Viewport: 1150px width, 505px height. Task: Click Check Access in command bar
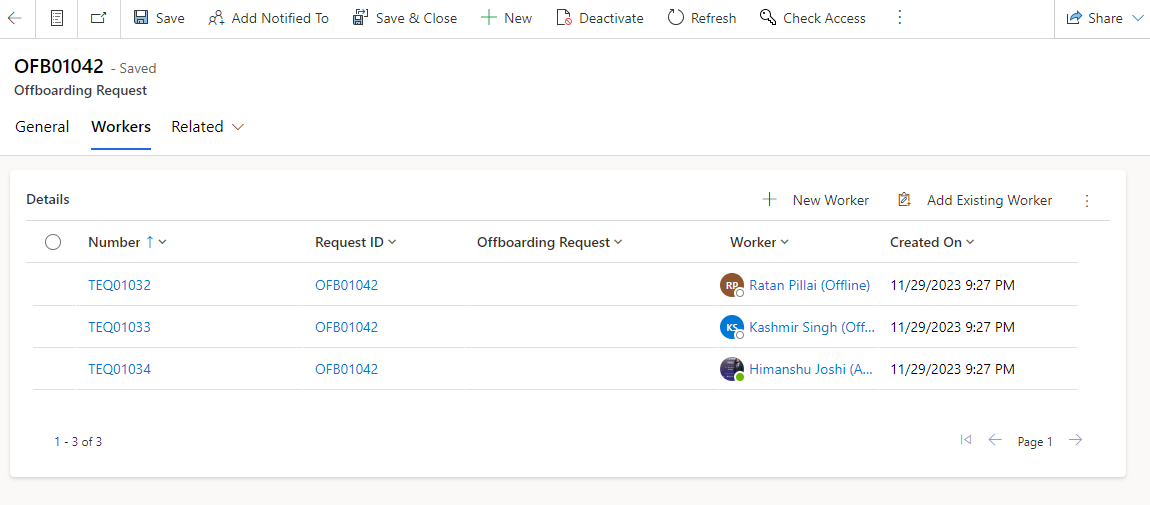pos(812,18)
